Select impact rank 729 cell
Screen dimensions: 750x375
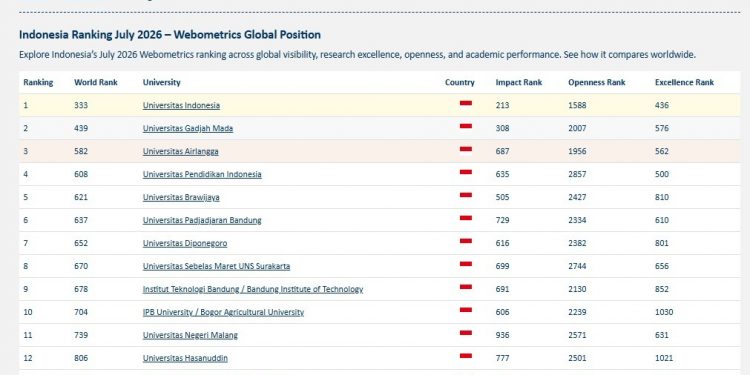502,220
